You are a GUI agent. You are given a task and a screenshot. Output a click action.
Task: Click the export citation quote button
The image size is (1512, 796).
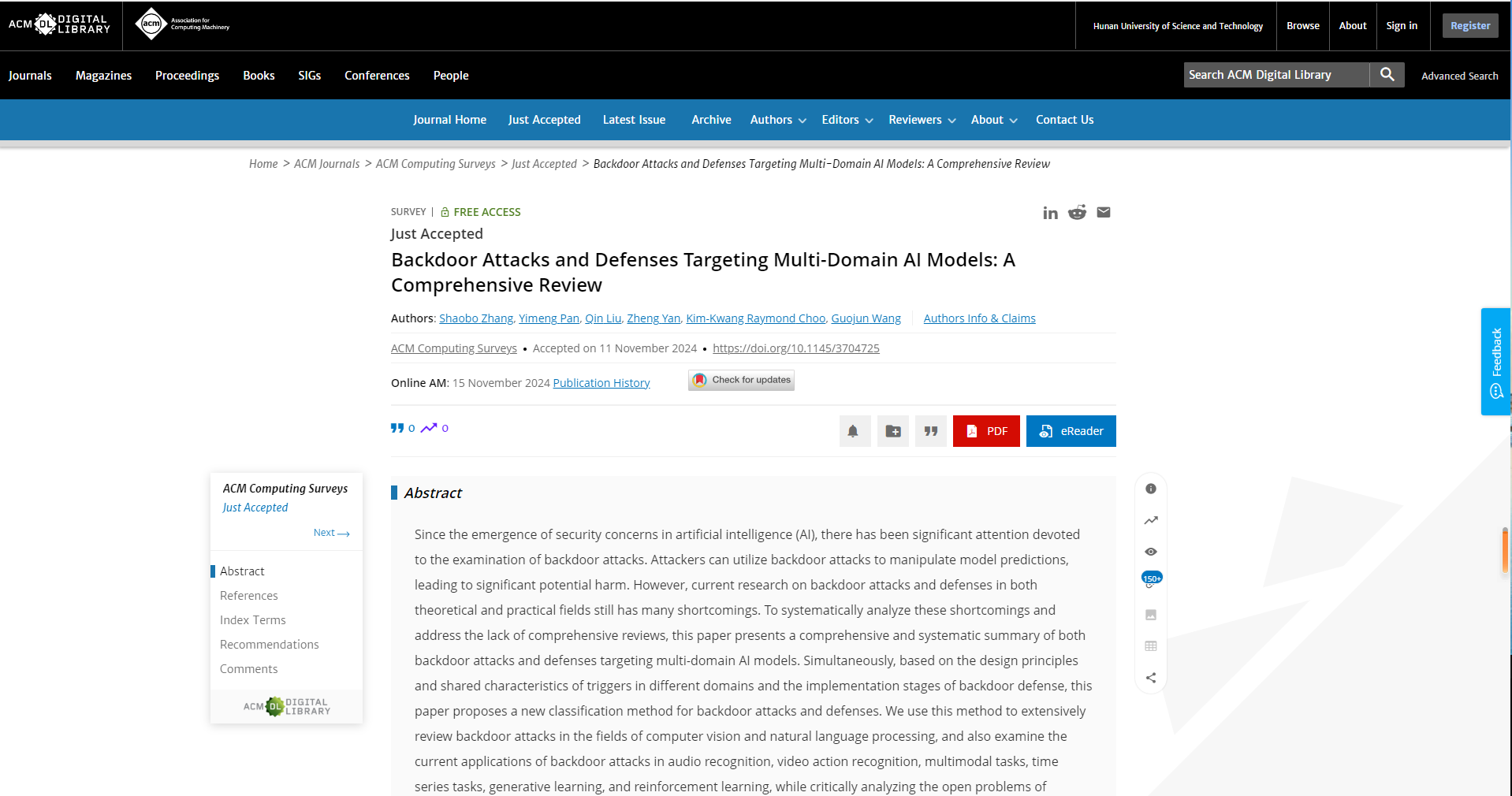point(931,431)
